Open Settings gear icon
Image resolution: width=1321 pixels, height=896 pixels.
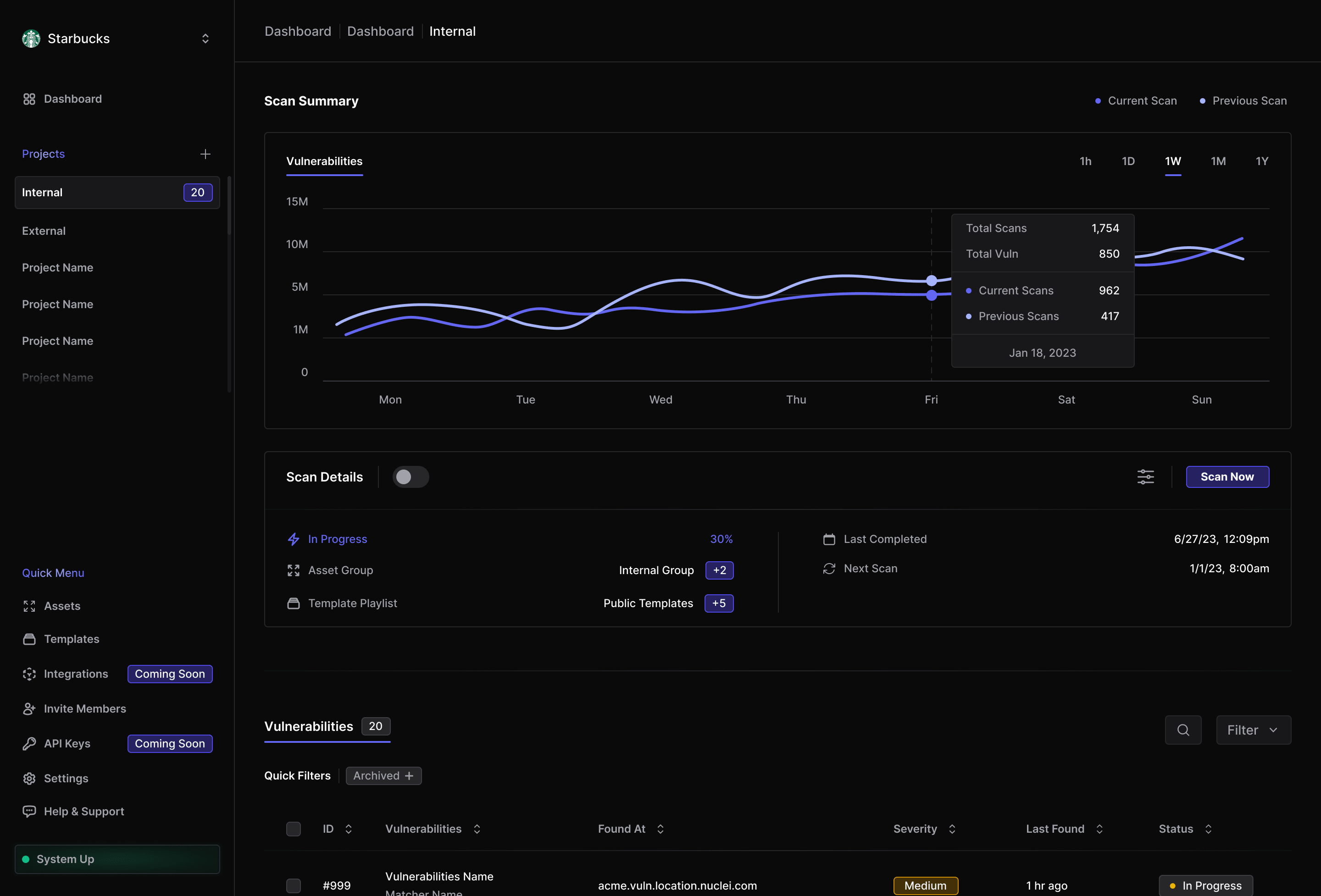[x=29, y=779]
